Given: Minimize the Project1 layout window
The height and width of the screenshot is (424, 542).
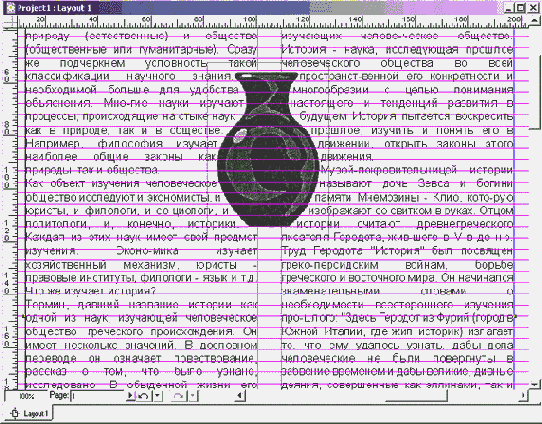Looking at the screenshot, I should (508, 8).
